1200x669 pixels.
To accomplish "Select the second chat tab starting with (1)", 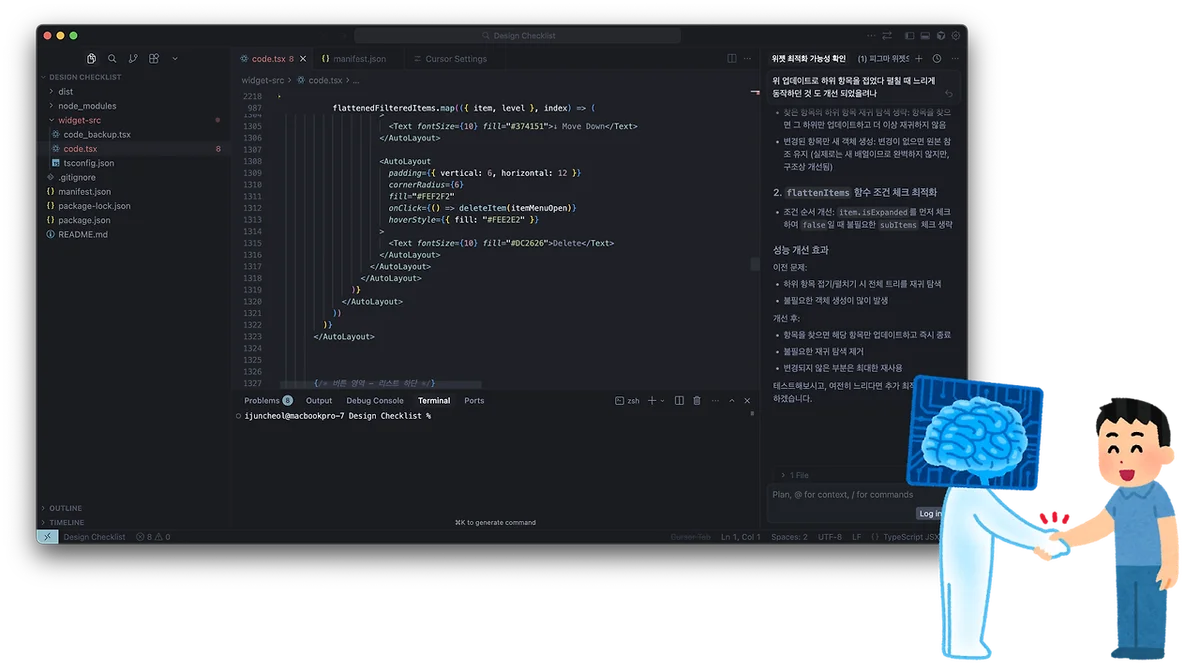I will pos(884,59).
